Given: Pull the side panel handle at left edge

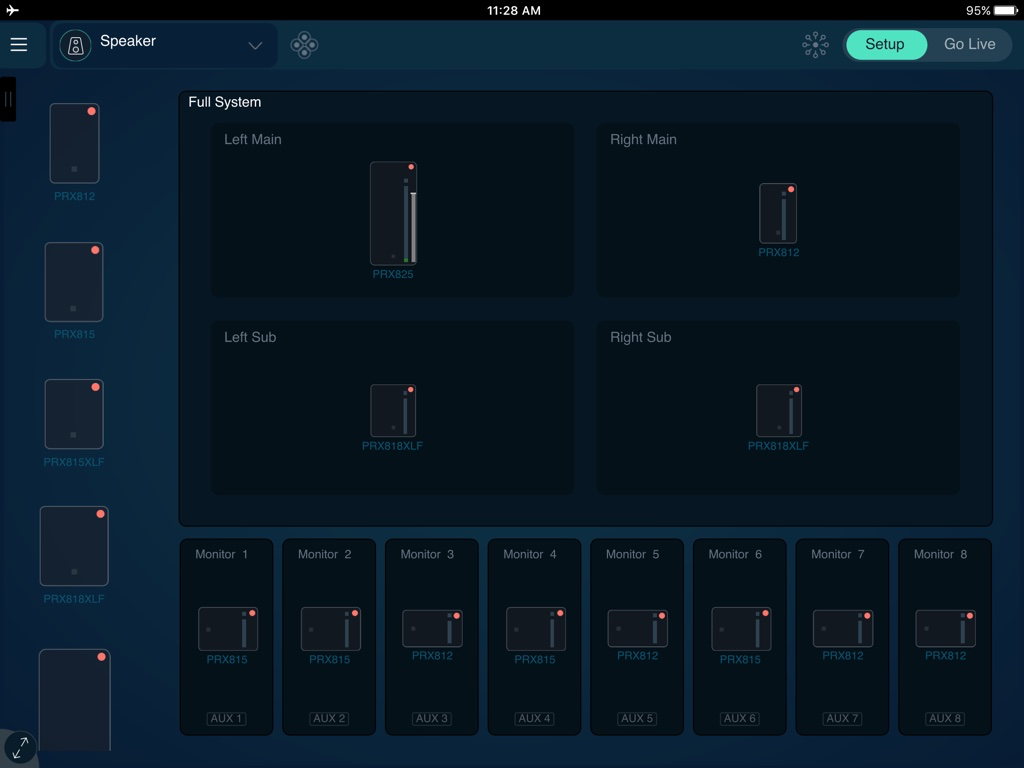Looking at the screenshot, I should tap(8, 99).
